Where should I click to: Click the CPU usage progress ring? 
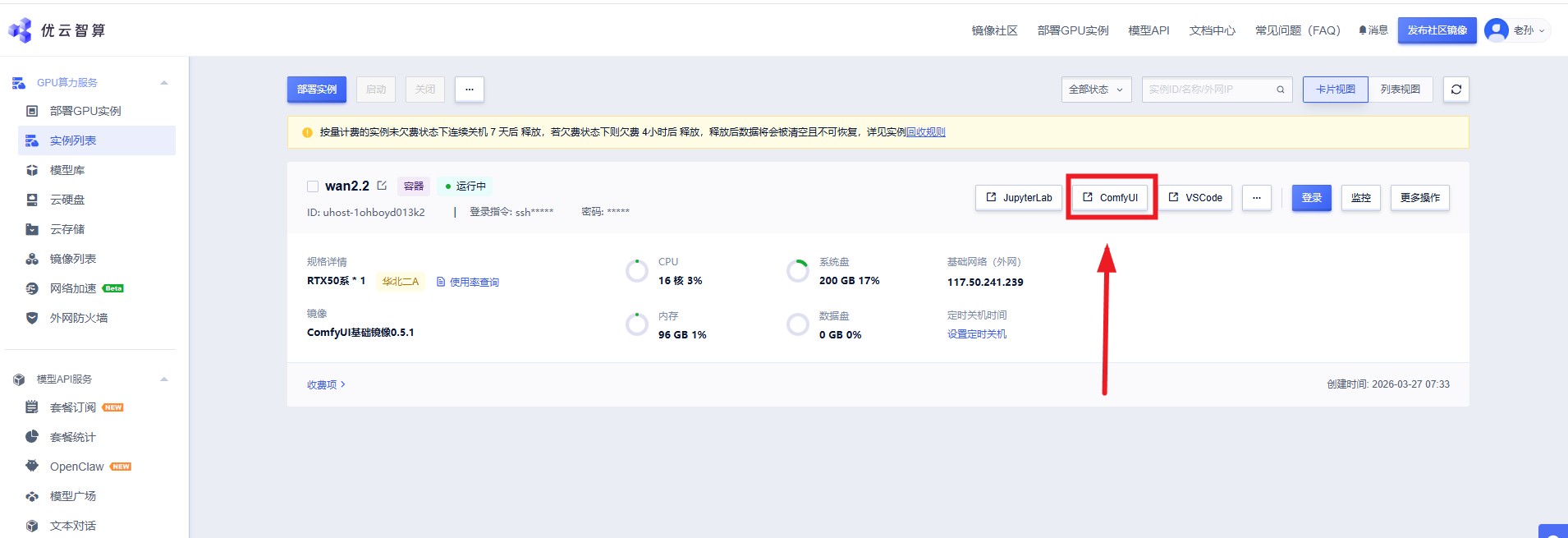[637, 271]
